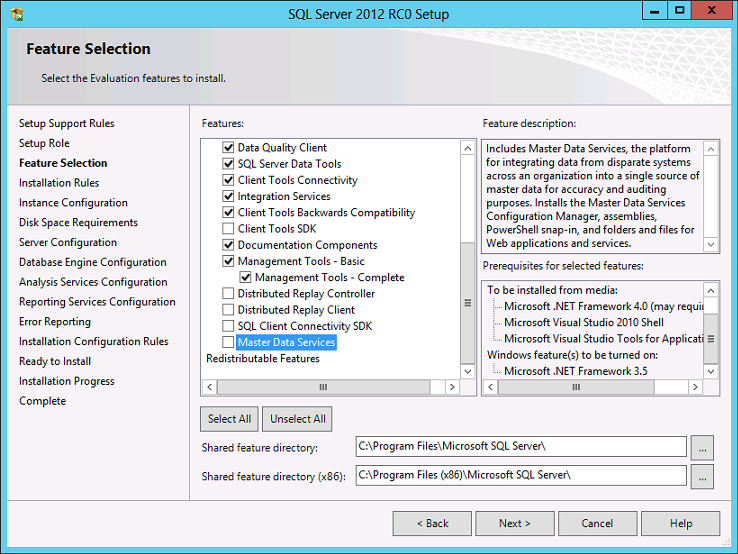
Task: Go to Server Configuration step in sidebar
Action: coord(68,242)
